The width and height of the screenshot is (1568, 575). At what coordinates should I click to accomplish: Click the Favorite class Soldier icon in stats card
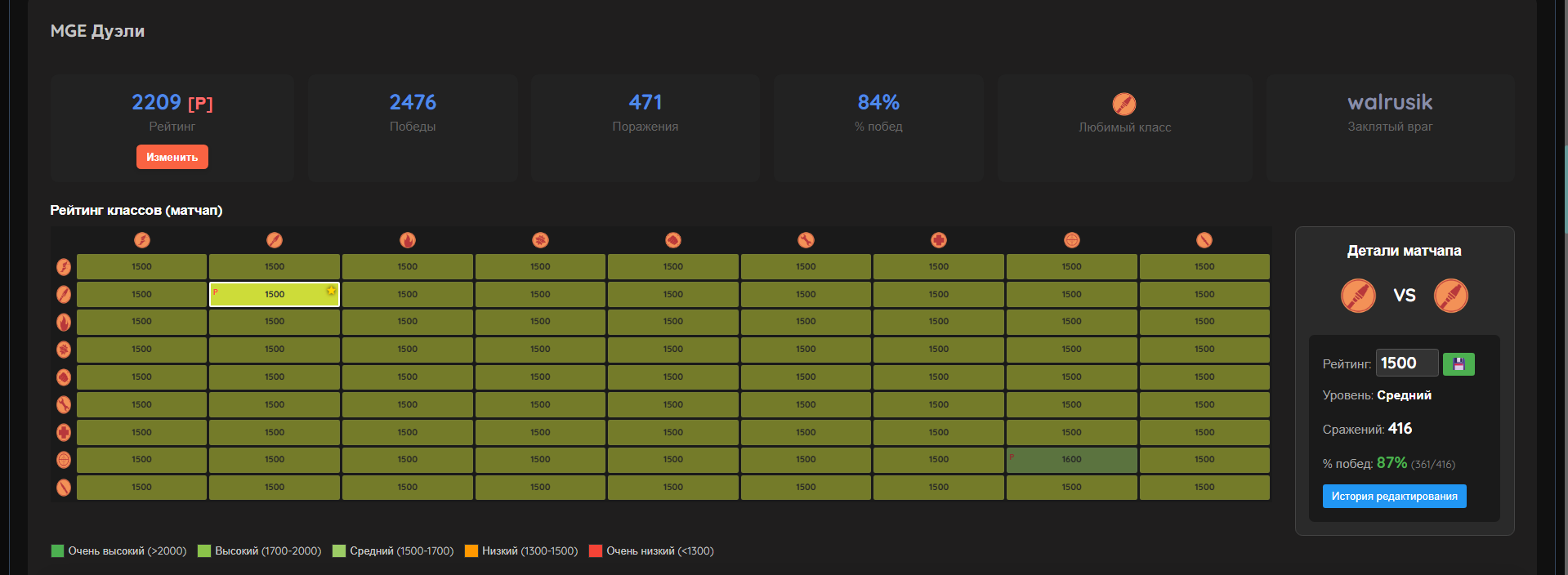click(x=1124, y=104)
